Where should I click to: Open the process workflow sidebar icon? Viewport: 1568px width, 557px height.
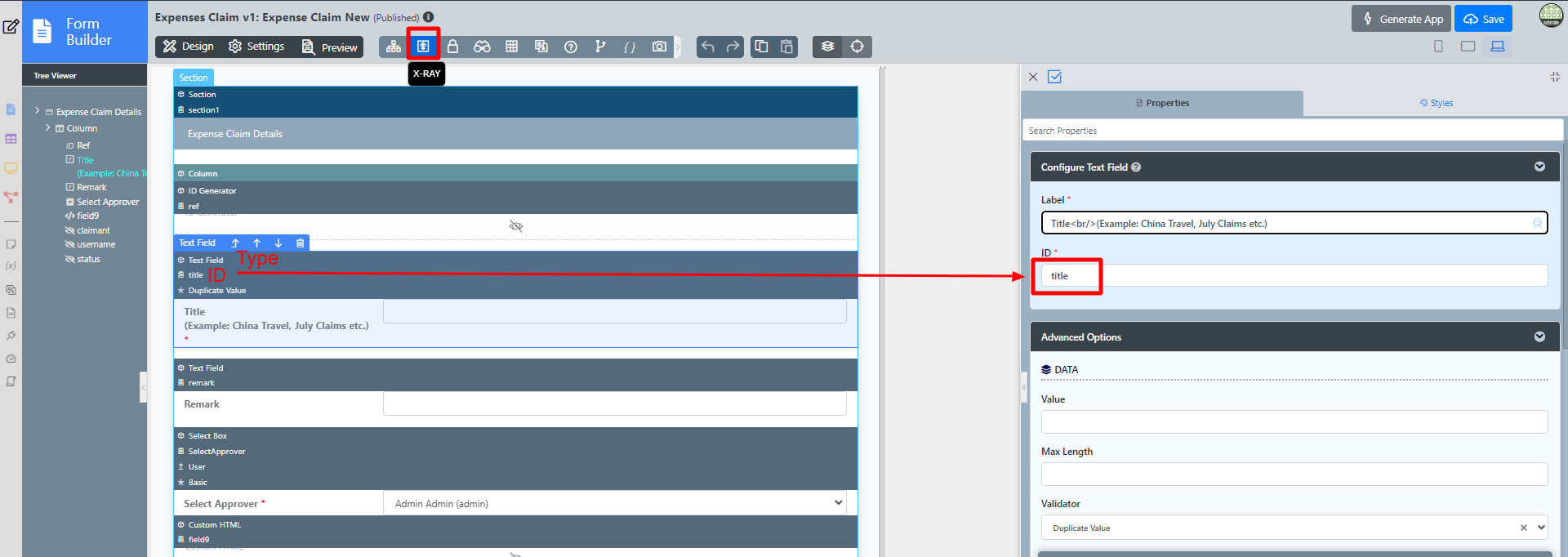(11, 198)
